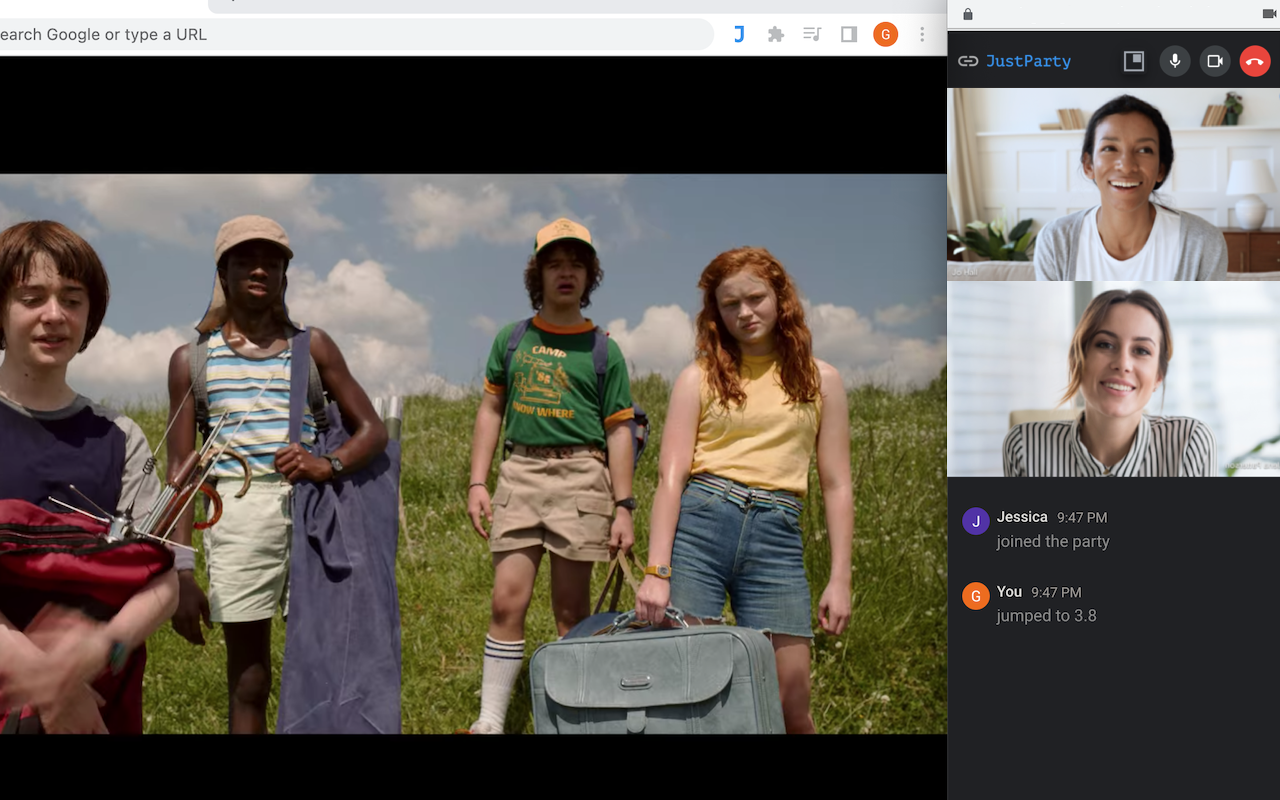
Task: Hang up with the red end call button
Action: 1255,61
